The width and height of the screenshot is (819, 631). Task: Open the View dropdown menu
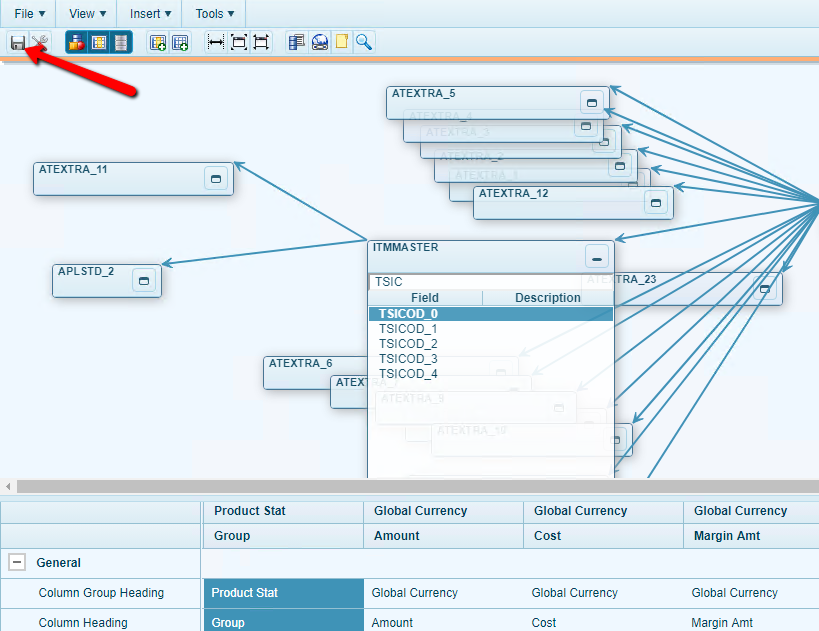coord(88,14)
